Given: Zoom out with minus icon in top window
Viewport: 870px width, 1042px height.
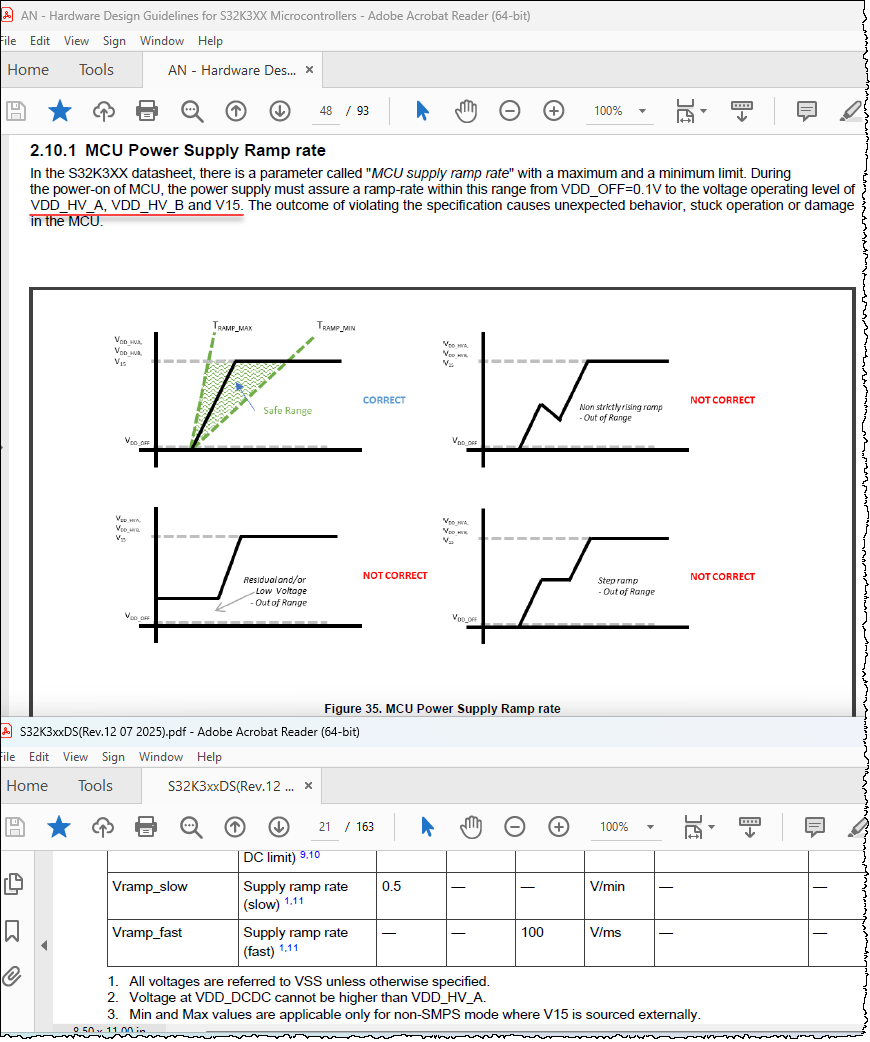Looking at the screenshot, I should [510, 111].
